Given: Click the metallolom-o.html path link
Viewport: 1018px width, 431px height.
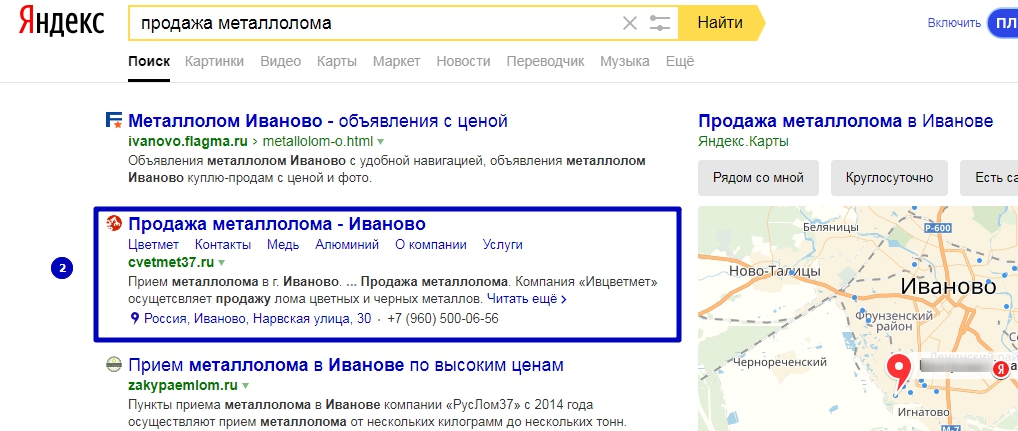Looking at the screenshot, I should 318,141.
